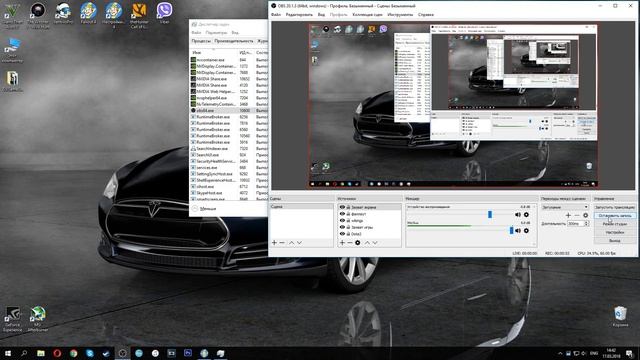Hide the Захват экрана source via eye icon
640x360 pixels.
[342, 207]
